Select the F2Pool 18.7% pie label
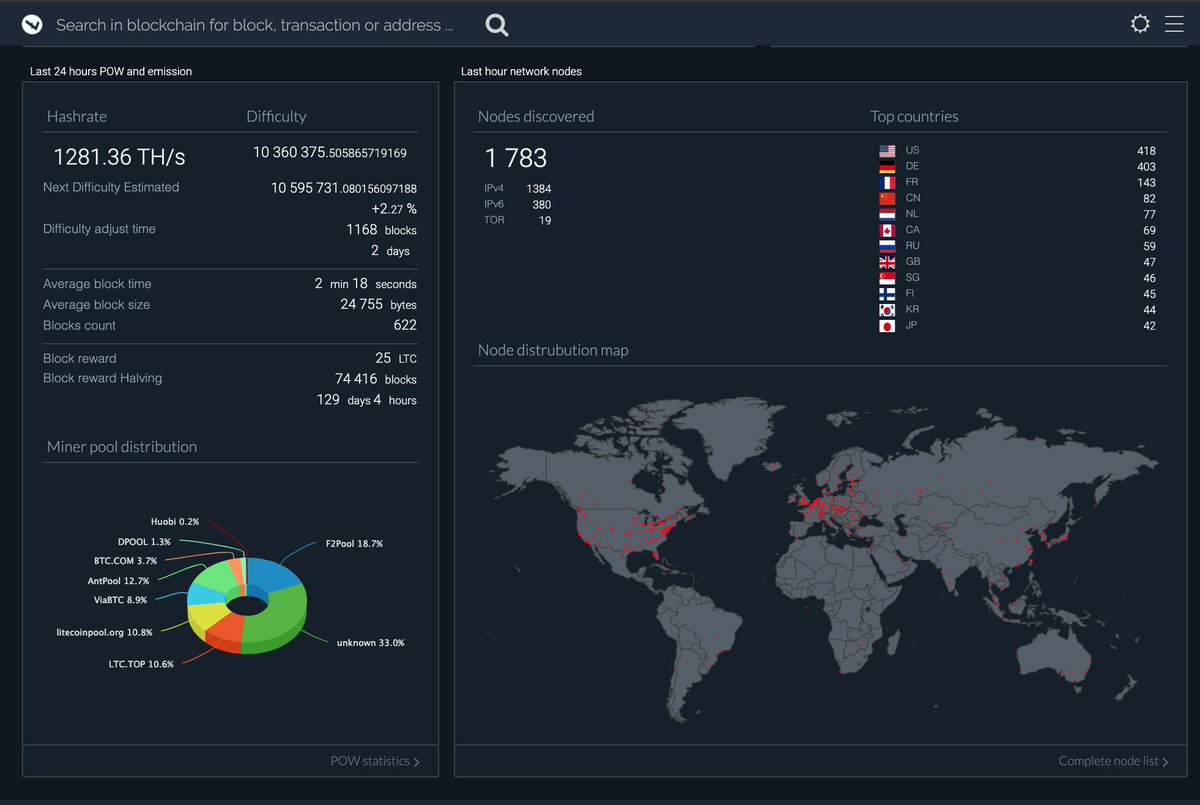Viewport: 1200px width, 805px height. 354,544
